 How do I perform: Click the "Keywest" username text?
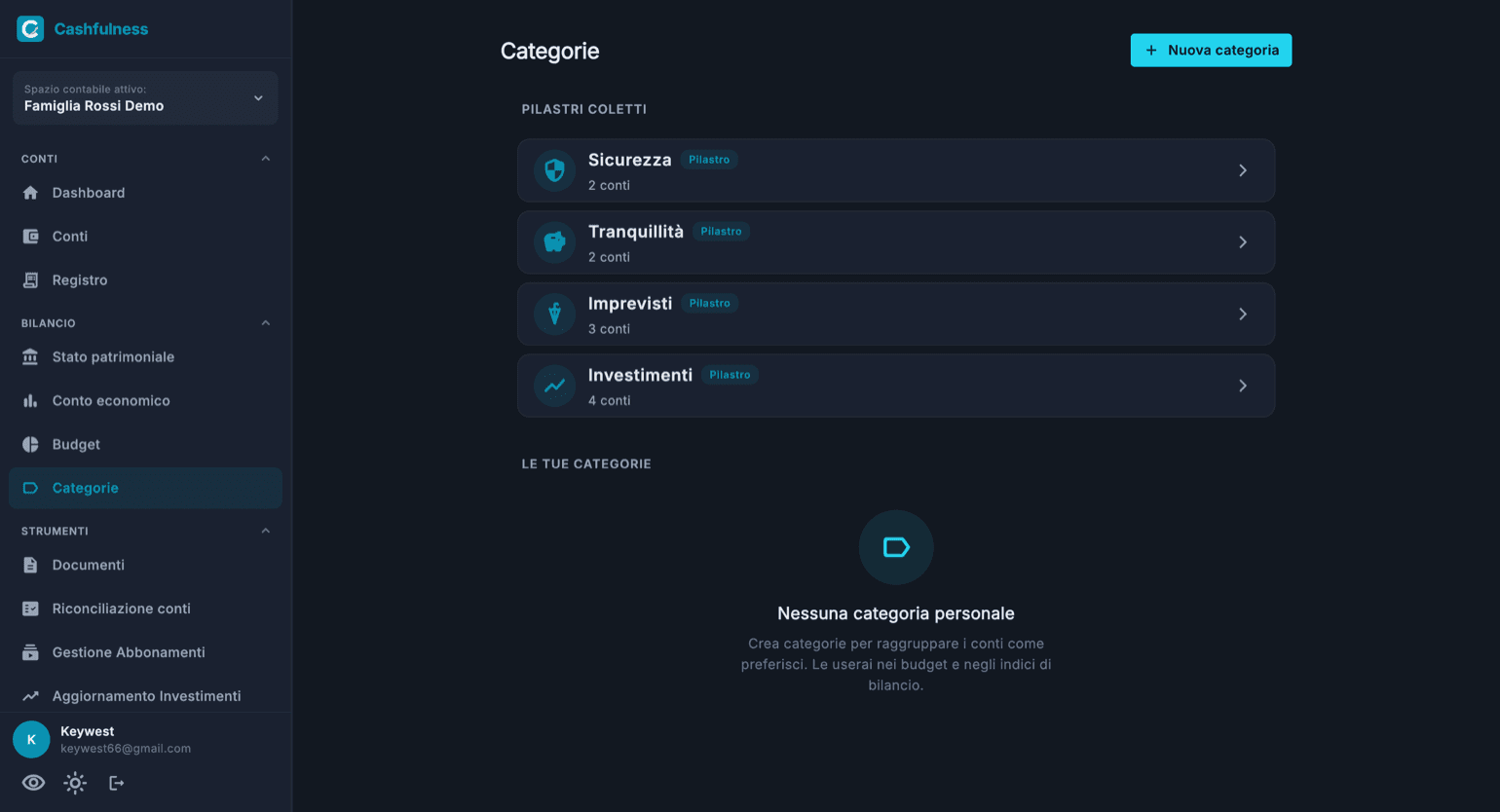[88, 731]
